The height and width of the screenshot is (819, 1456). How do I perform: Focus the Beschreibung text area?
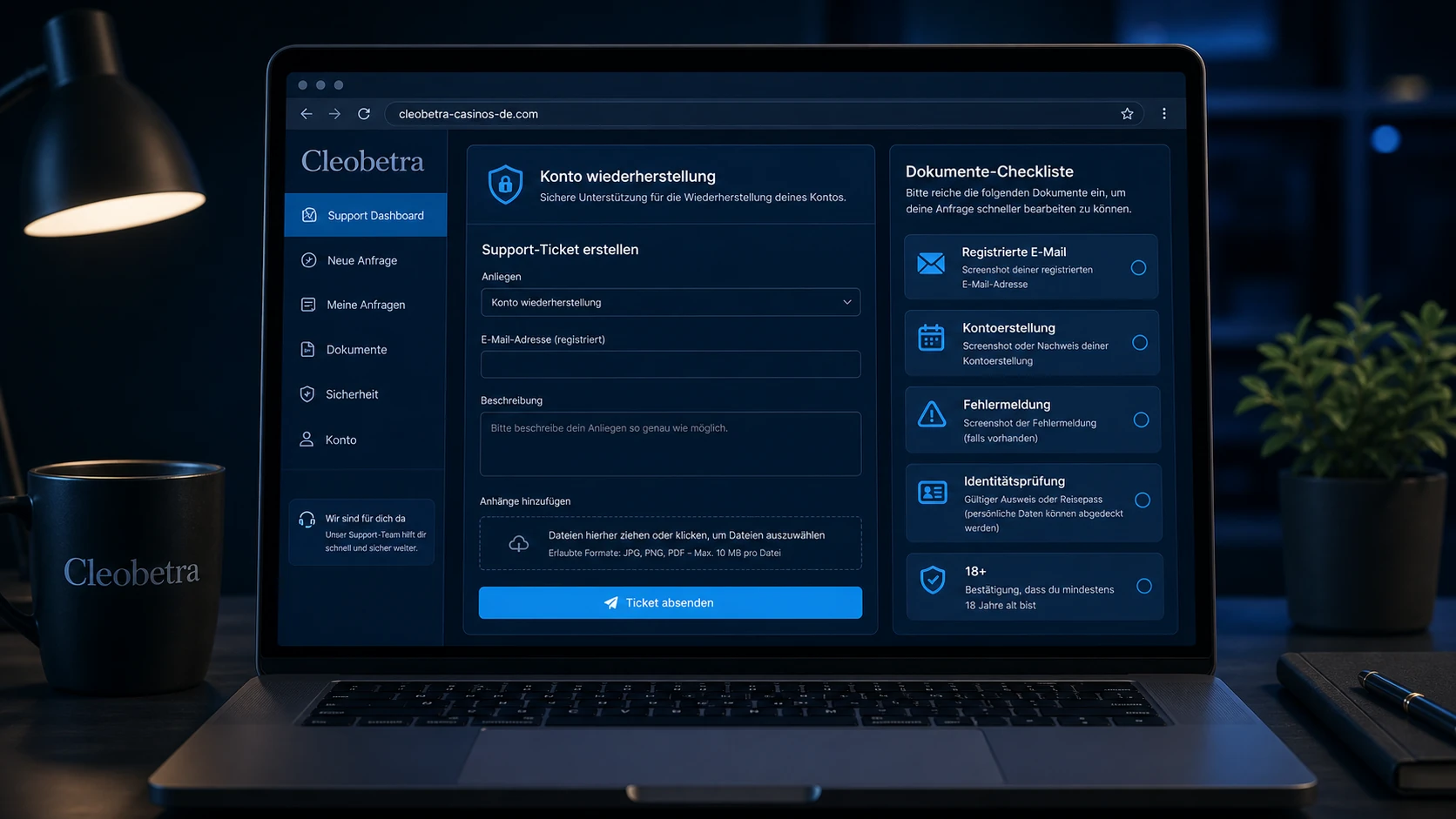click(671, 444)
